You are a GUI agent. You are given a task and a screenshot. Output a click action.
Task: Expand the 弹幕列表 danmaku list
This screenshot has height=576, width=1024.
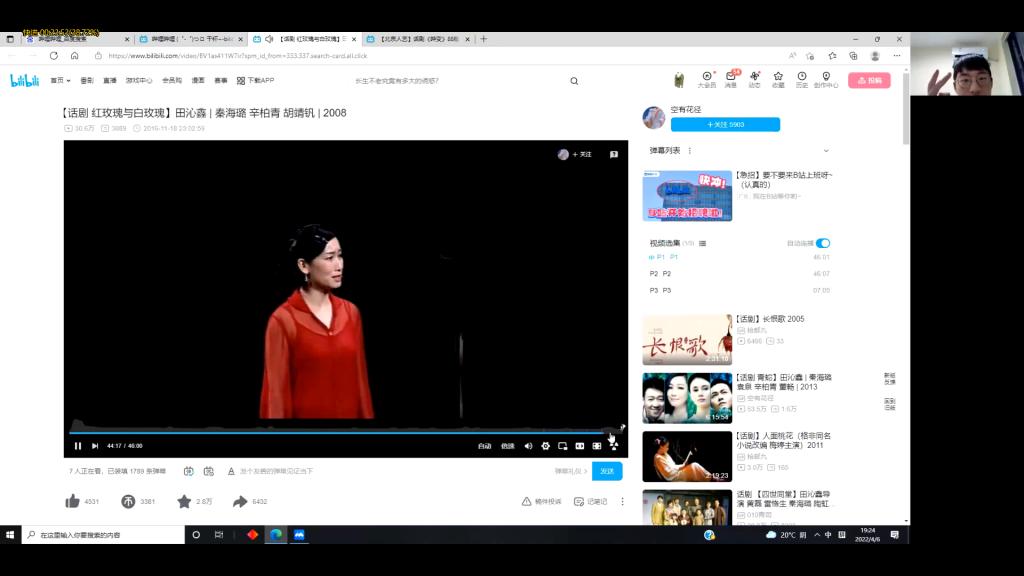tap(826, 151)
